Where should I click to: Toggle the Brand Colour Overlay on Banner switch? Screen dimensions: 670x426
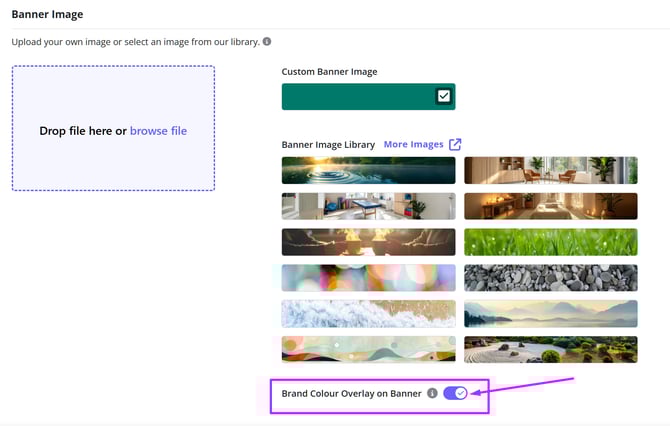click(x=455, y=393)
